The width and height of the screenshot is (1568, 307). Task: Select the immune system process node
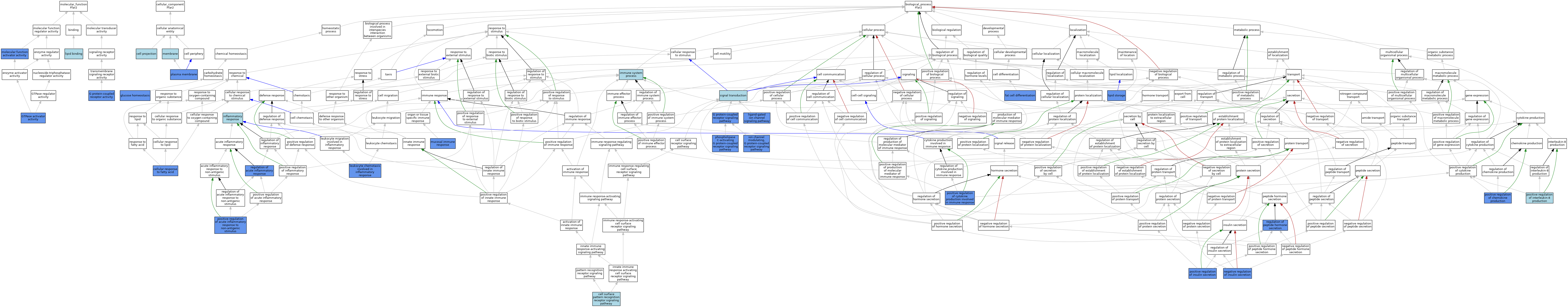(x=631, y=74)
